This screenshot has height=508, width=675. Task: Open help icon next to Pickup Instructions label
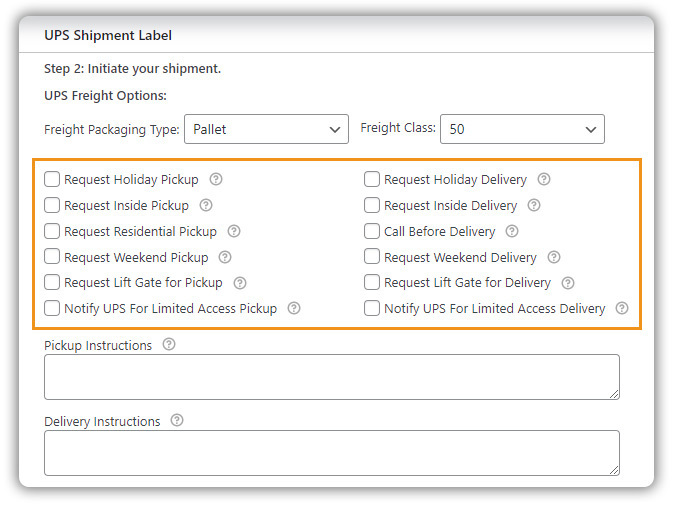point(169,344)
